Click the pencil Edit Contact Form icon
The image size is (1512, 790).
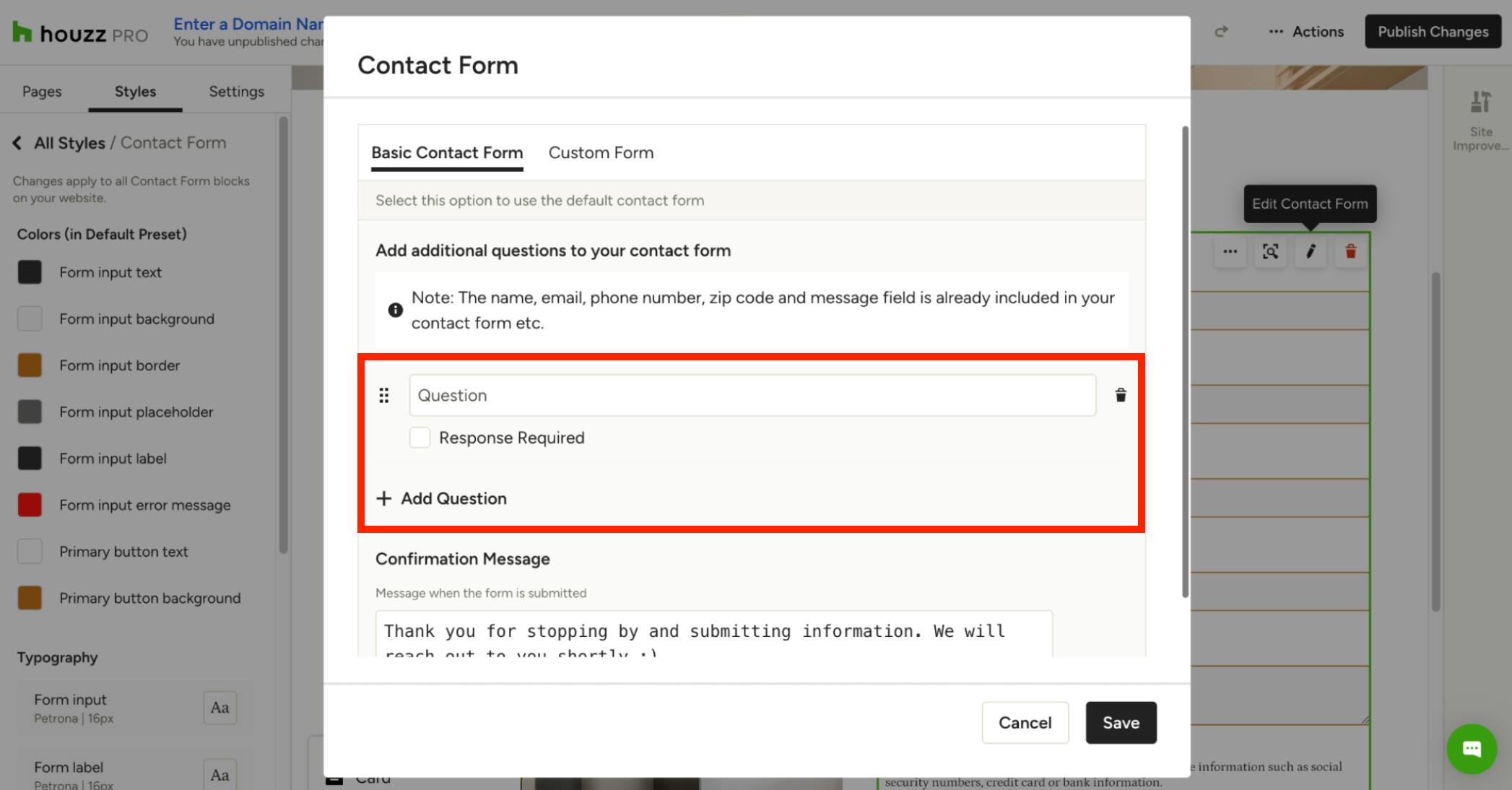click(x=1311, y=251)
